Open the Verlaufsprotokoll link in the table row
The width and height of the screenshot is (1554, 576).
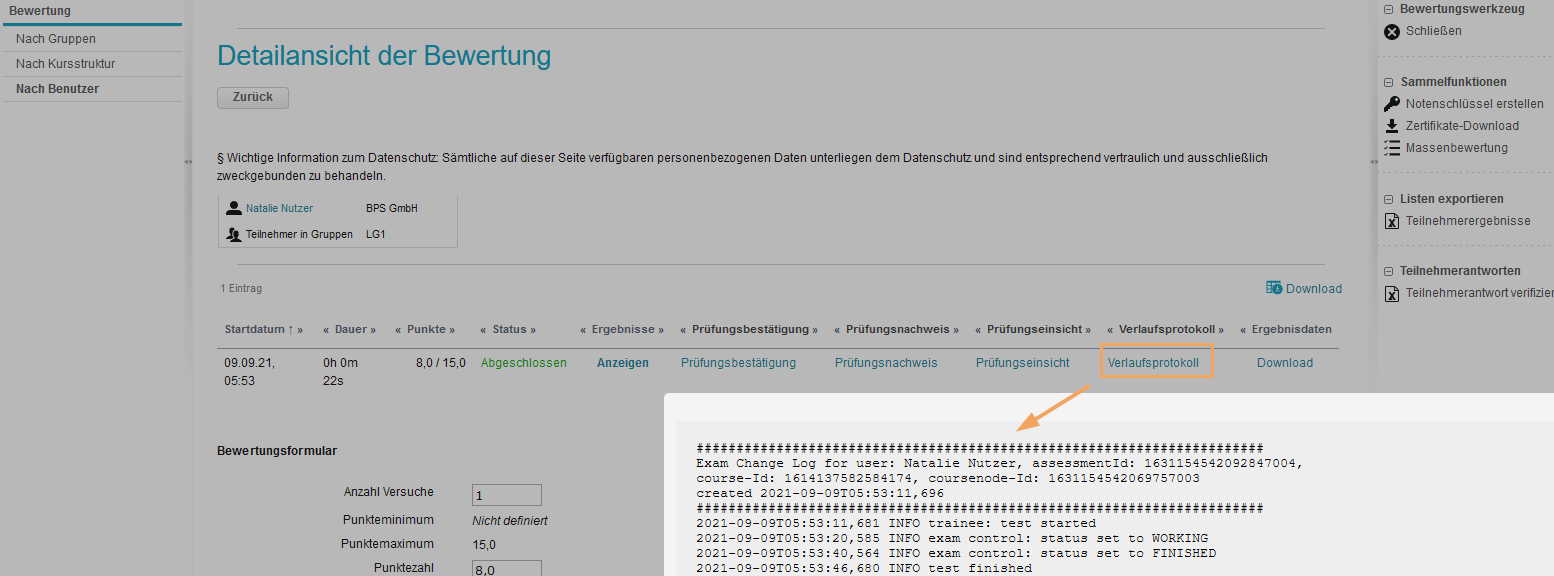pyautogui.click(x=1156, y=362)
